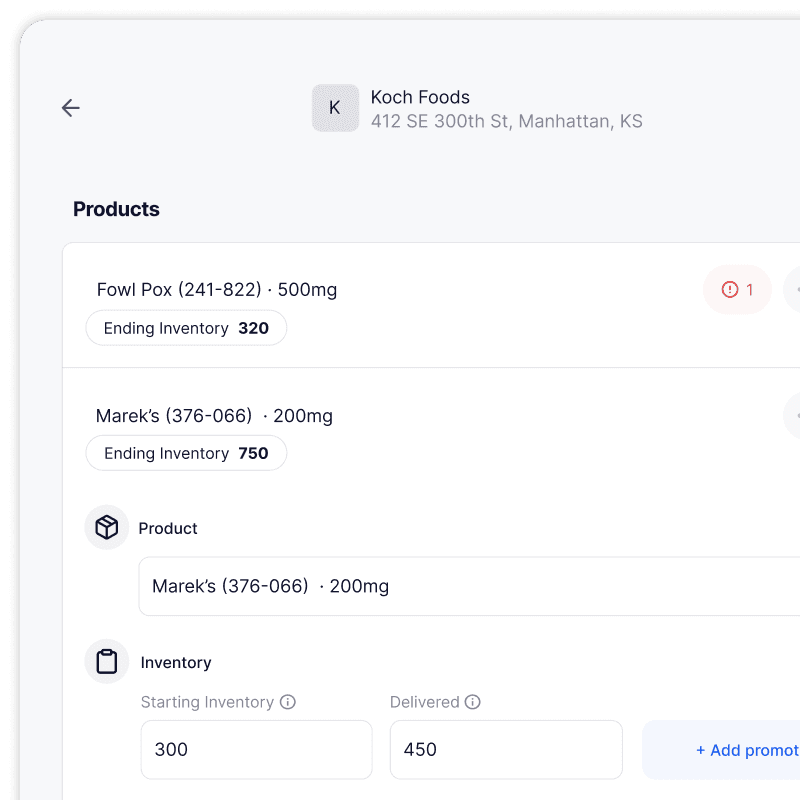The height and width of the screenshot is (800, 800).
Task: Click the Products section heading
Action: click(116, 209)
